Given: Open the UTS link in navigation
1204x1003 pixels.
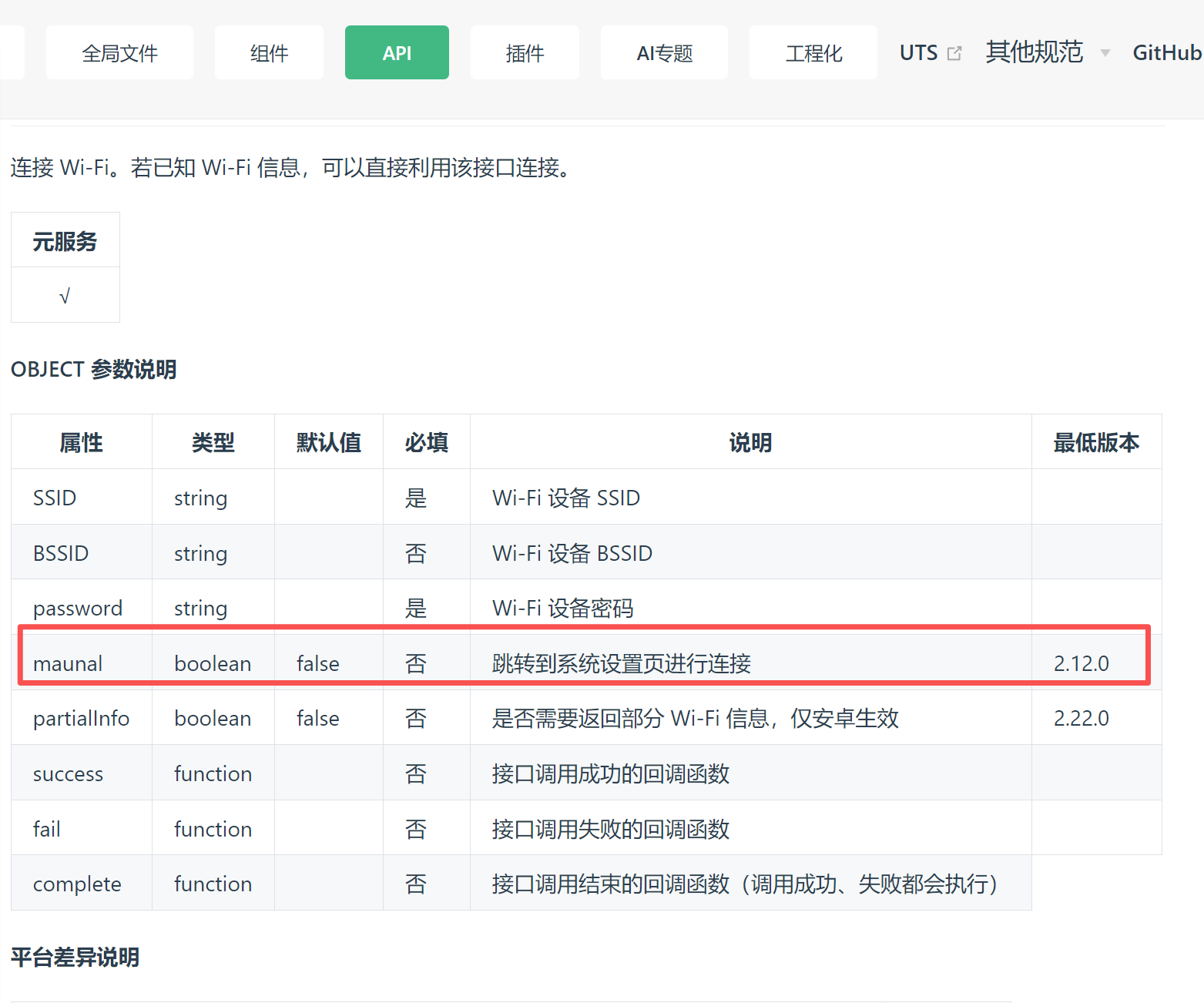Looking at the screenshot, I should point(918,53).
